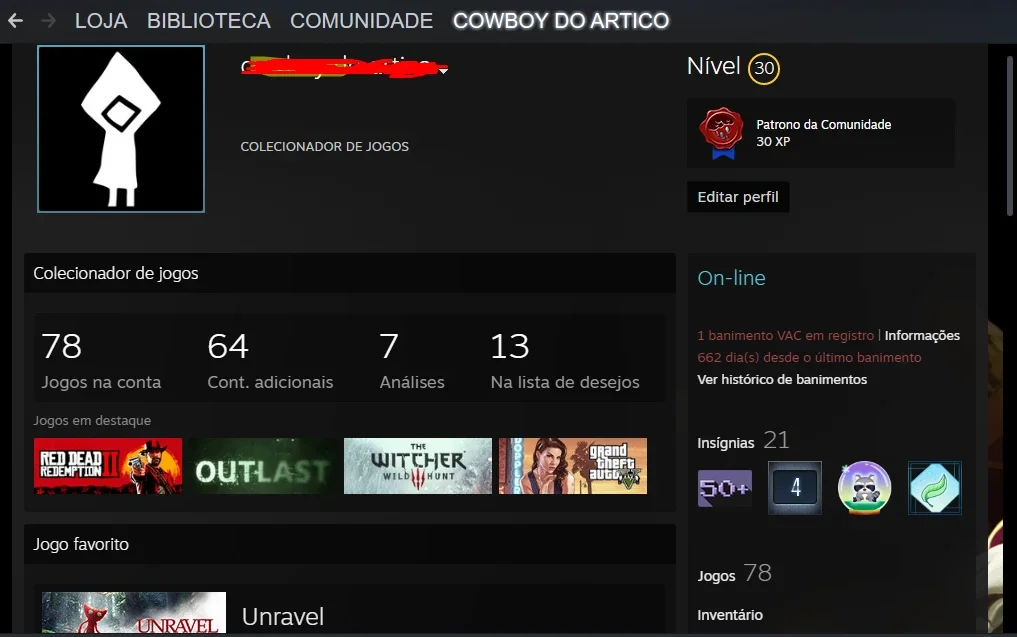1017x637 pixels.
Task: Click the Editar perfil button
Action: click(x=738, y=197)
